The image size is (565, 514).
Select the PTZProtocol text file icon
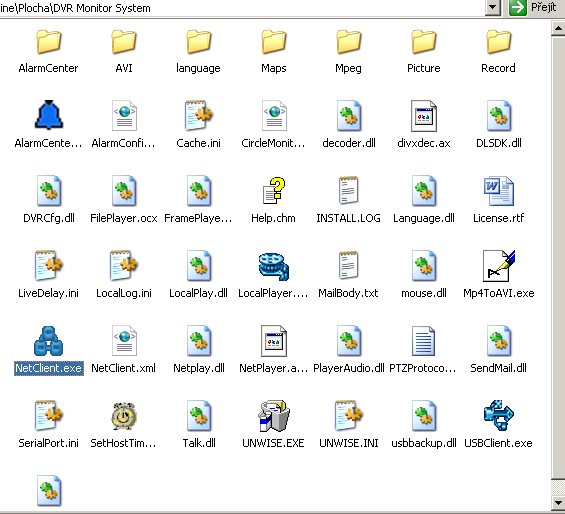[x=423, y=341]
